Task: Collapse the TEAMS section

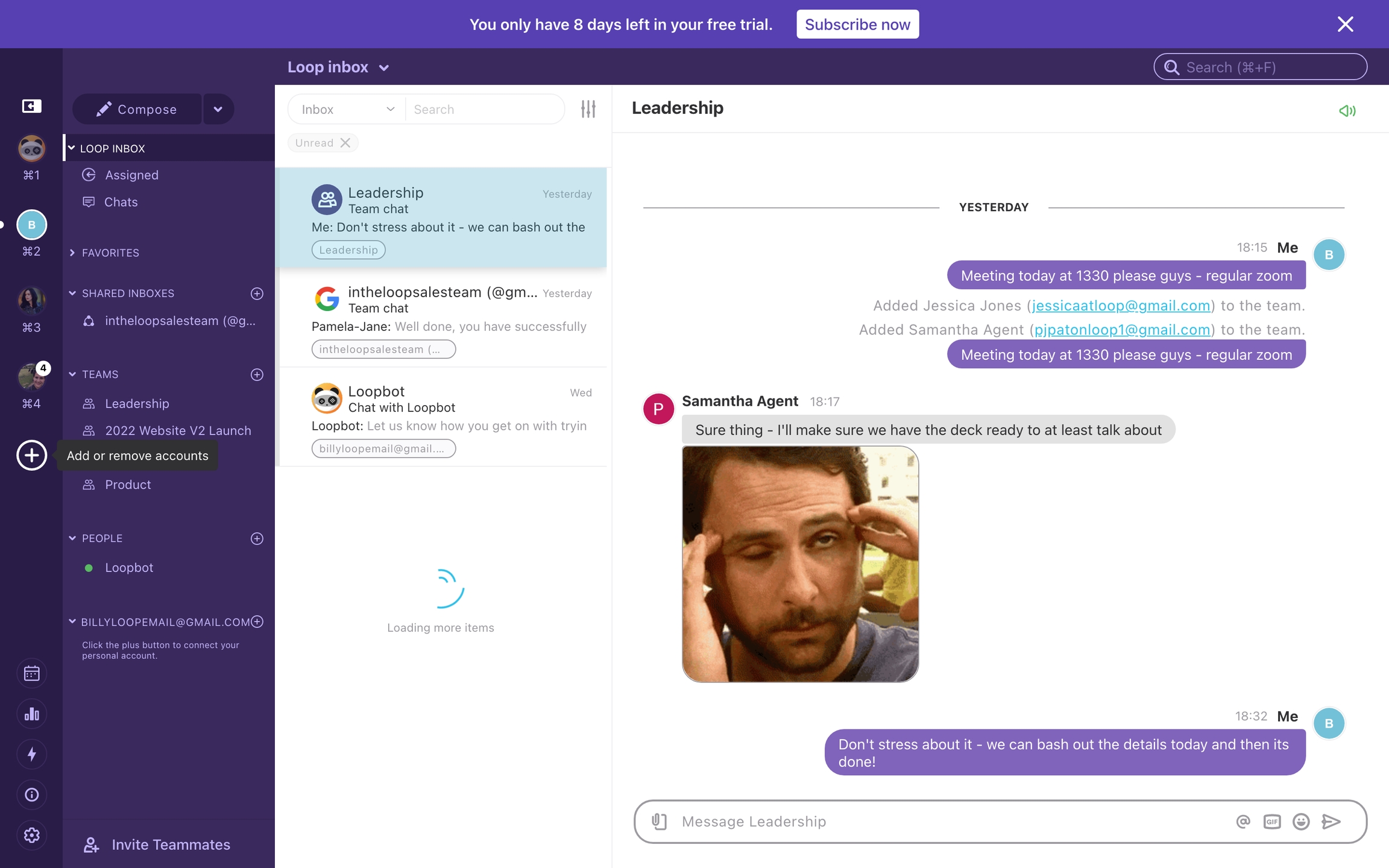Action: click(72, 374)
